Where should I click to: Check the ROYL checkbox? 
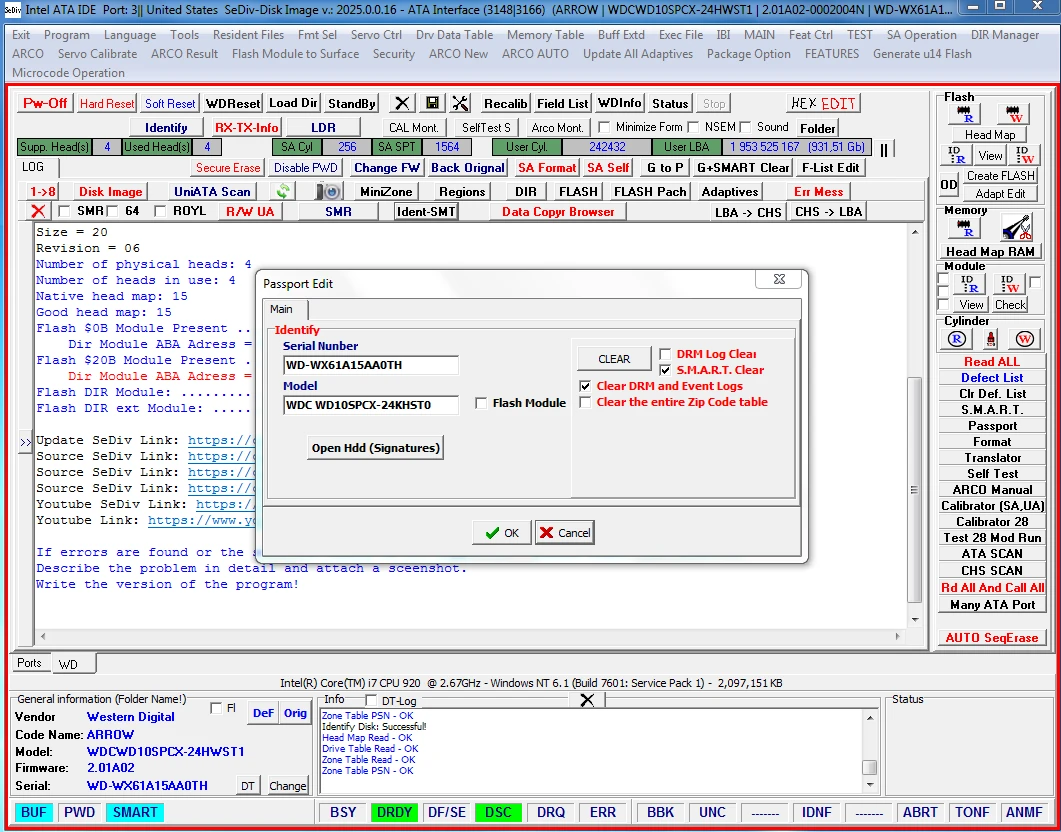click(160, 211)
